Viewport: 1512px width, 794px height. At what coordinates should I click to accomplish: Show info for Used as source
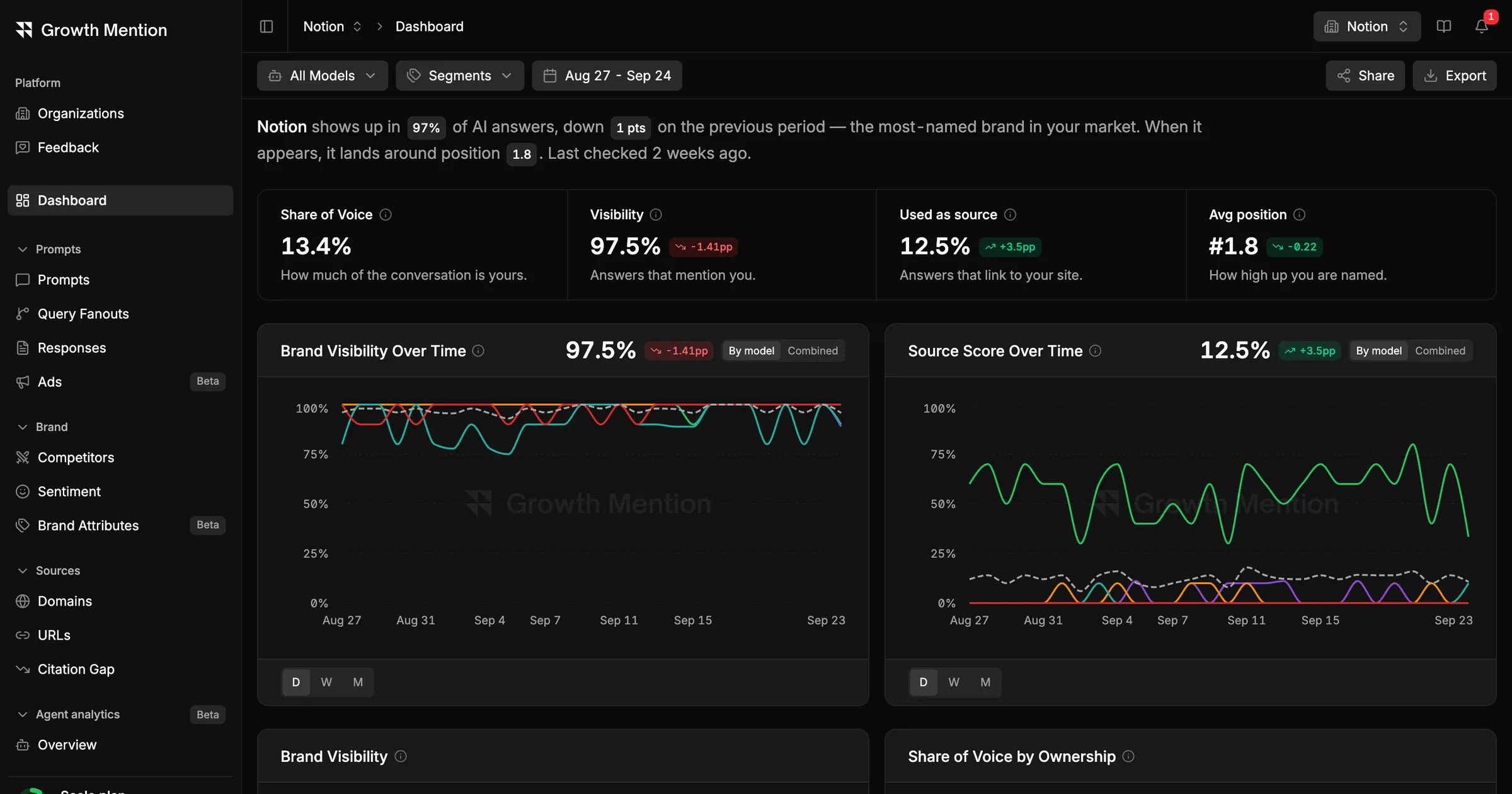pos(1010,215)
